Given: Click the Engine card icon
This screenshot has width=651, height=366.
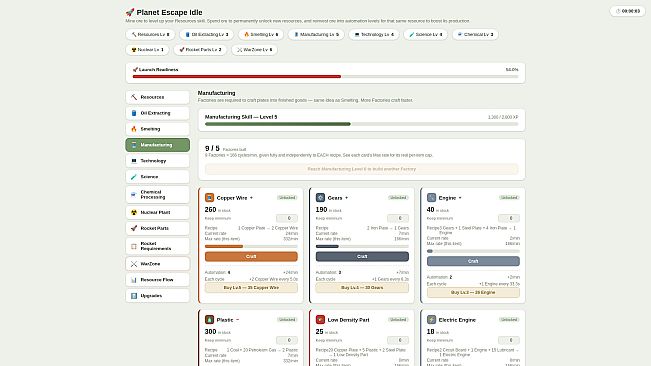Looking at the screenshot, I should click(x=431, y=198).
